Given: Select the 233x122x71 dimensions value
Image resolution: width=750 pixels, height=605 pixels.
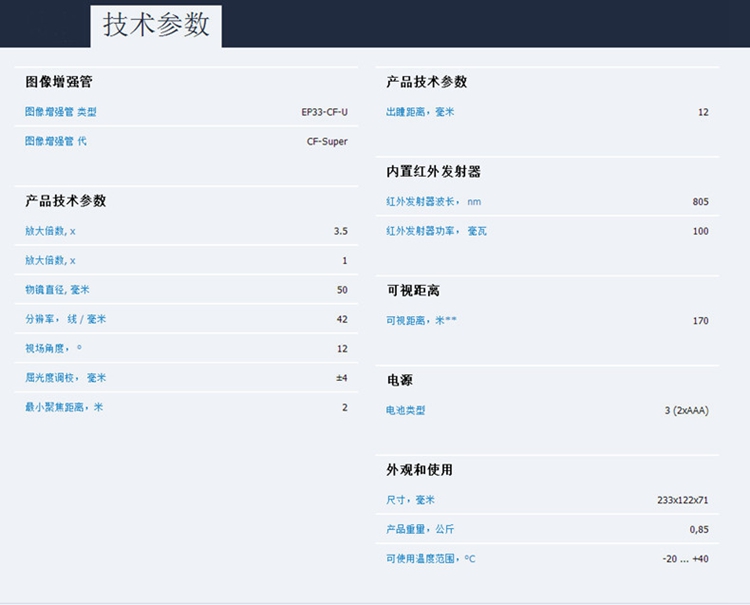Looking at the screenshot, I should (x=682, y=500).
